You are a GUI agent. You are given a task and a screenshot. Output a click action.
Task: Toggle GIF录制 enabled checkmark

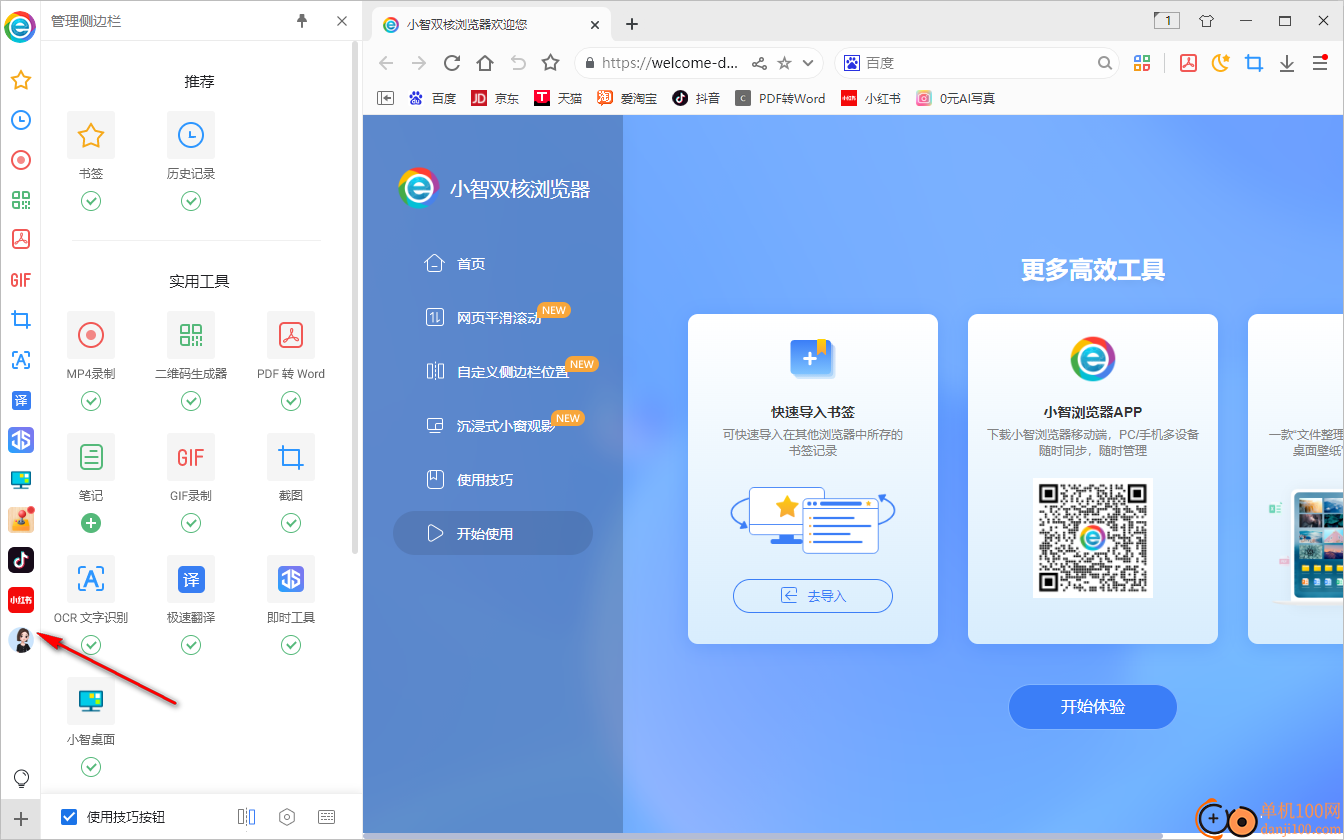(191, 523)
